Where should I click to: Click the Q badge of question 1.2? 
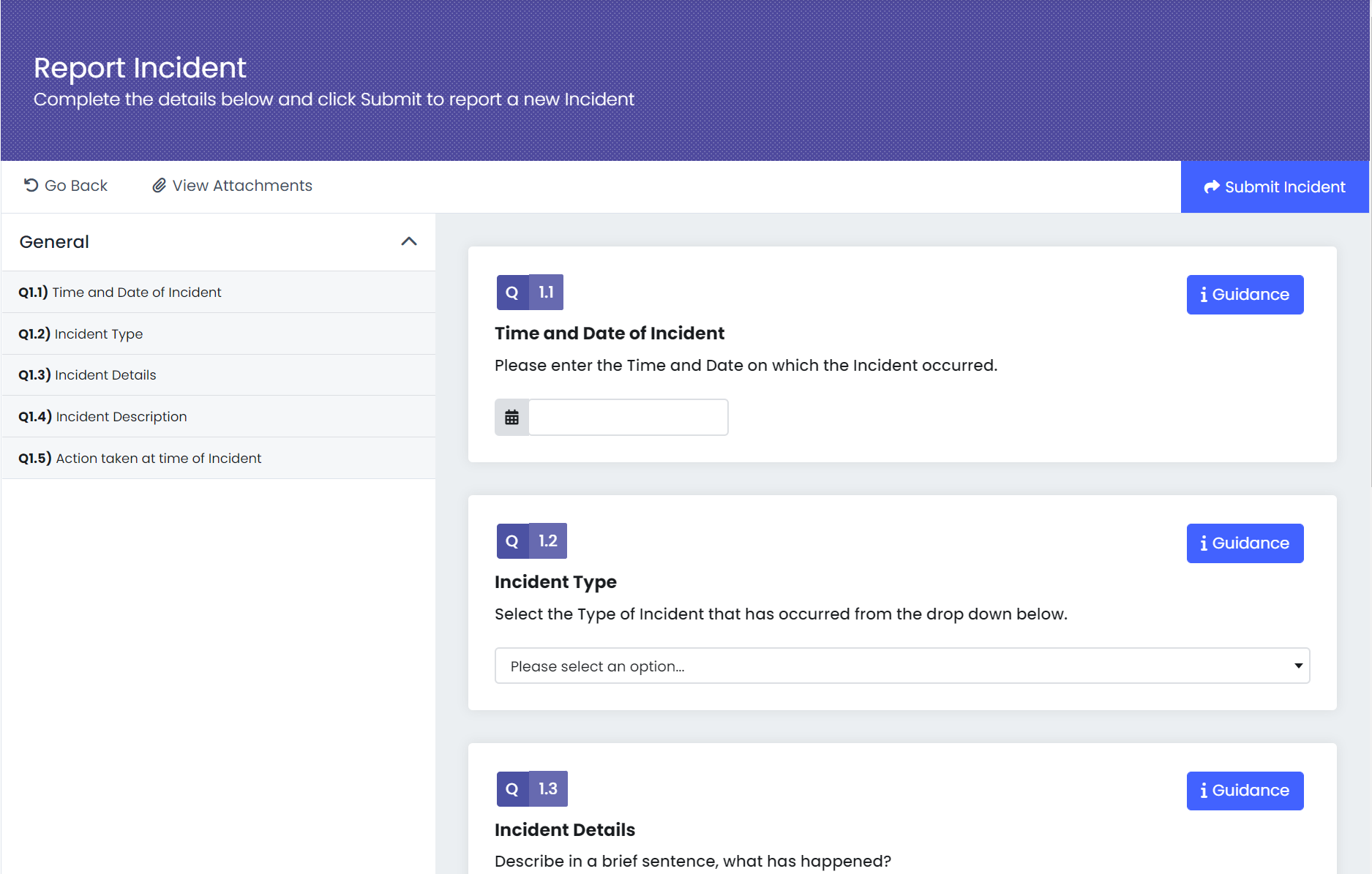click(x=512, y=541)
